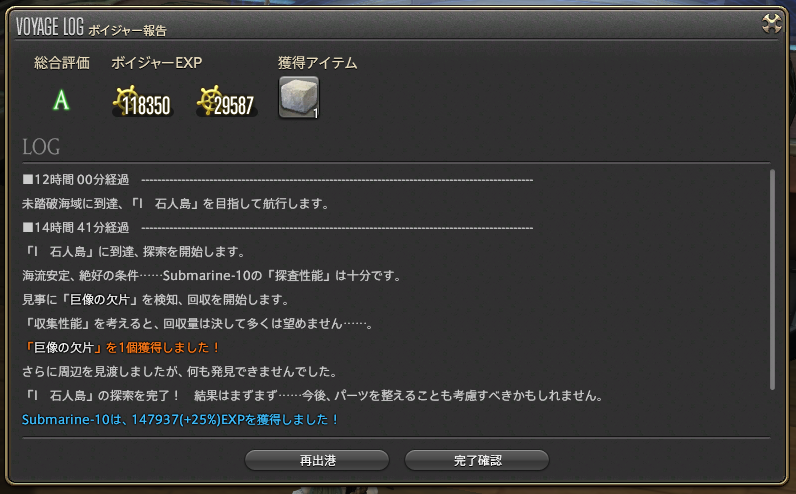This screenshot has width=796, height=494.
Task: Click the 総合評価 label
Action: click(61, 63)
